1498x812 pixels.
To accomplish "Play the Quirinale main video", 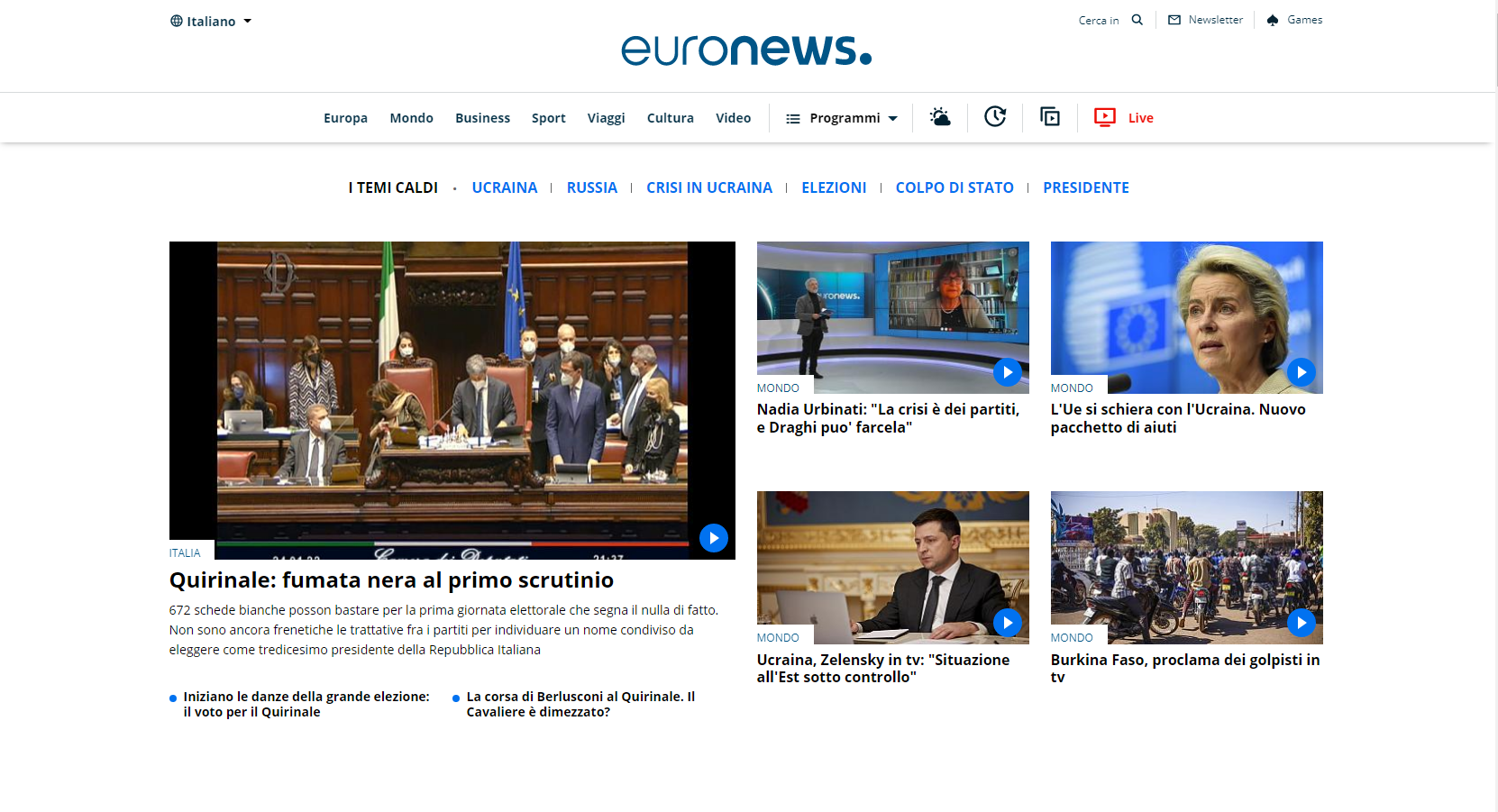I will click(714, 538).
